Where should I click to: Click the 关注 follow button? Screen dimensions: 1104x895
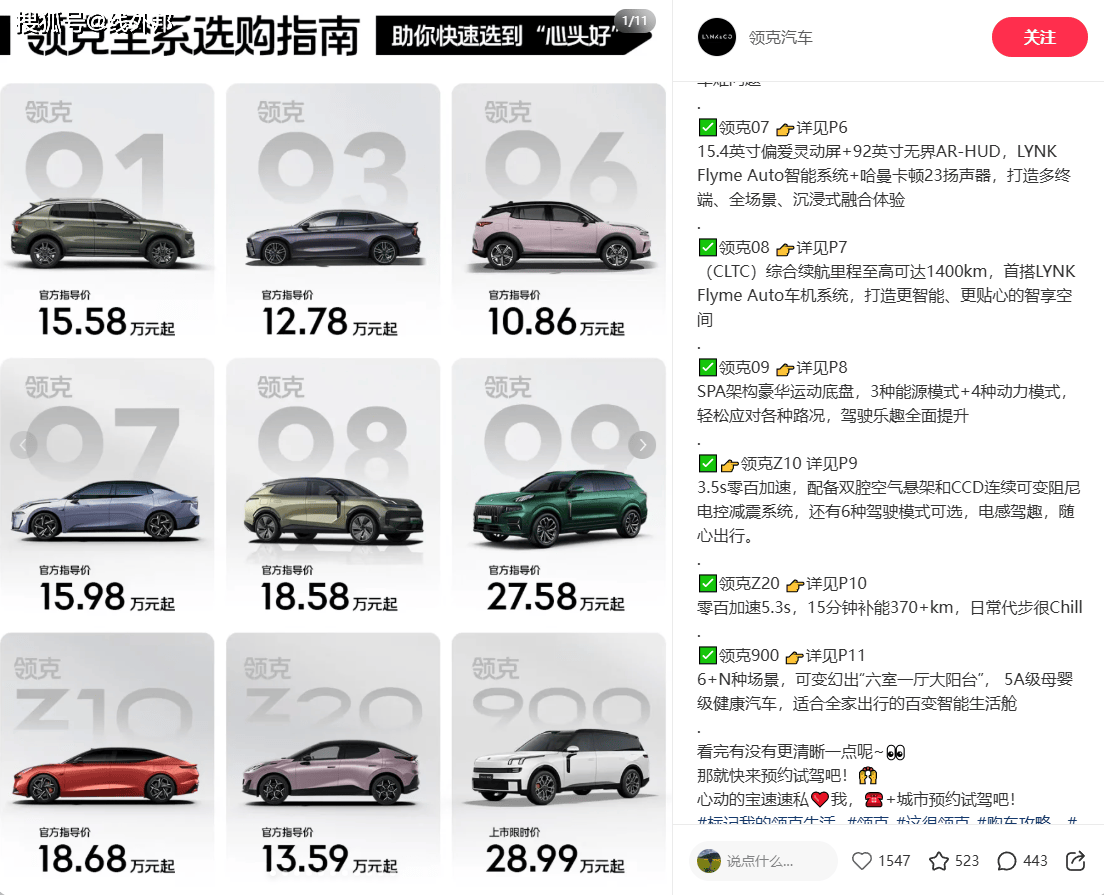pos(1039,37)
